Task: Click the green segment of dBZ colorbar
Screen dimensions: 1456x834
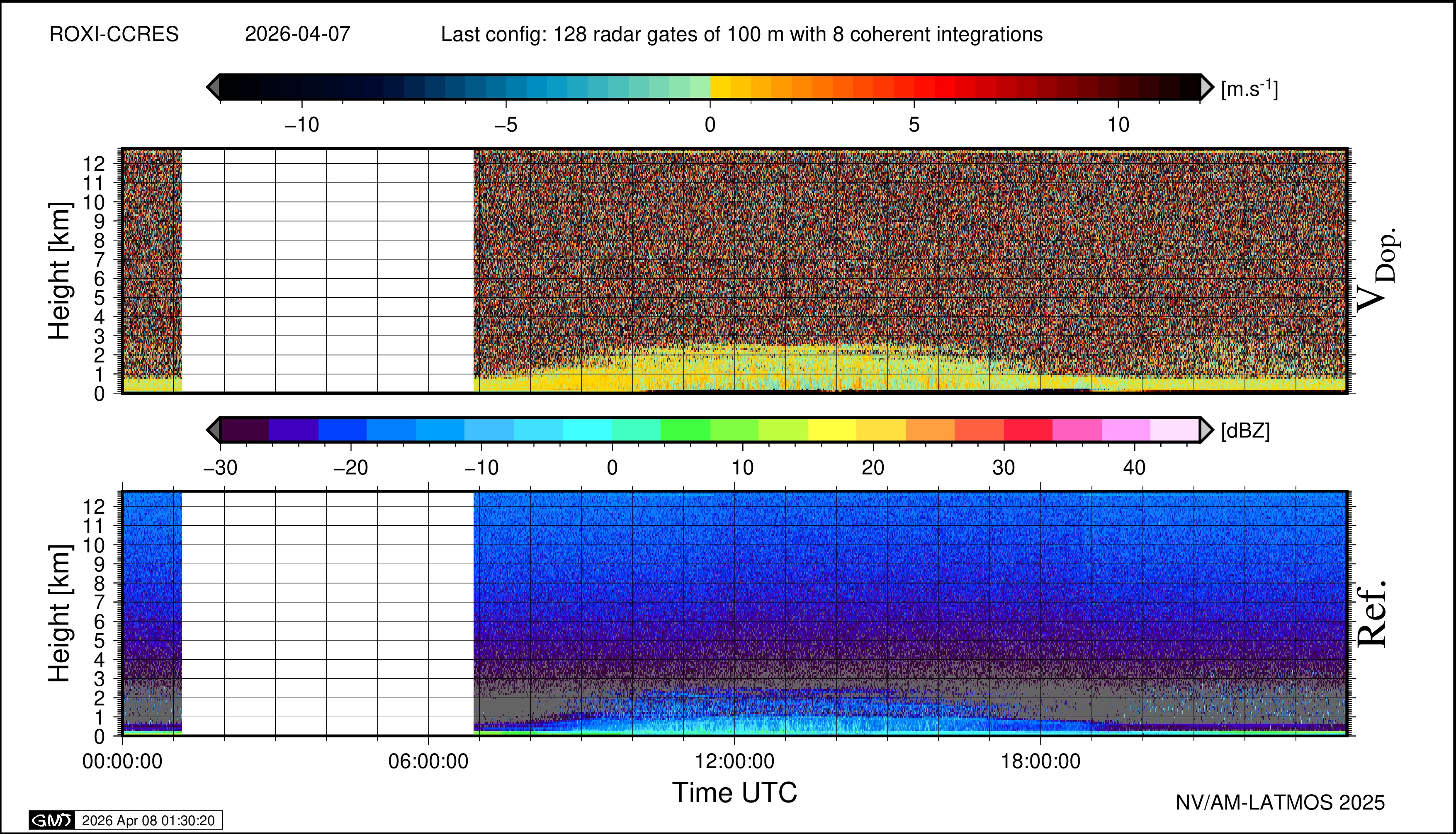Action: (x=685, y=430)
